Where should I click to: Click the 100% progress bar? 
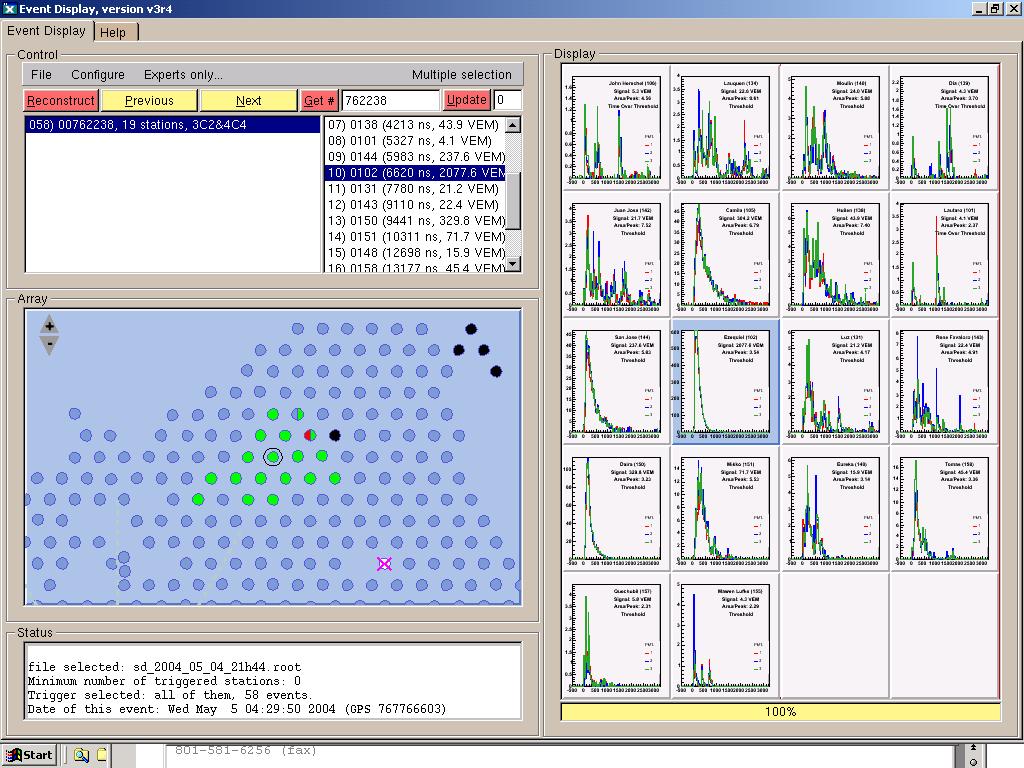click(x=780, y=711)
